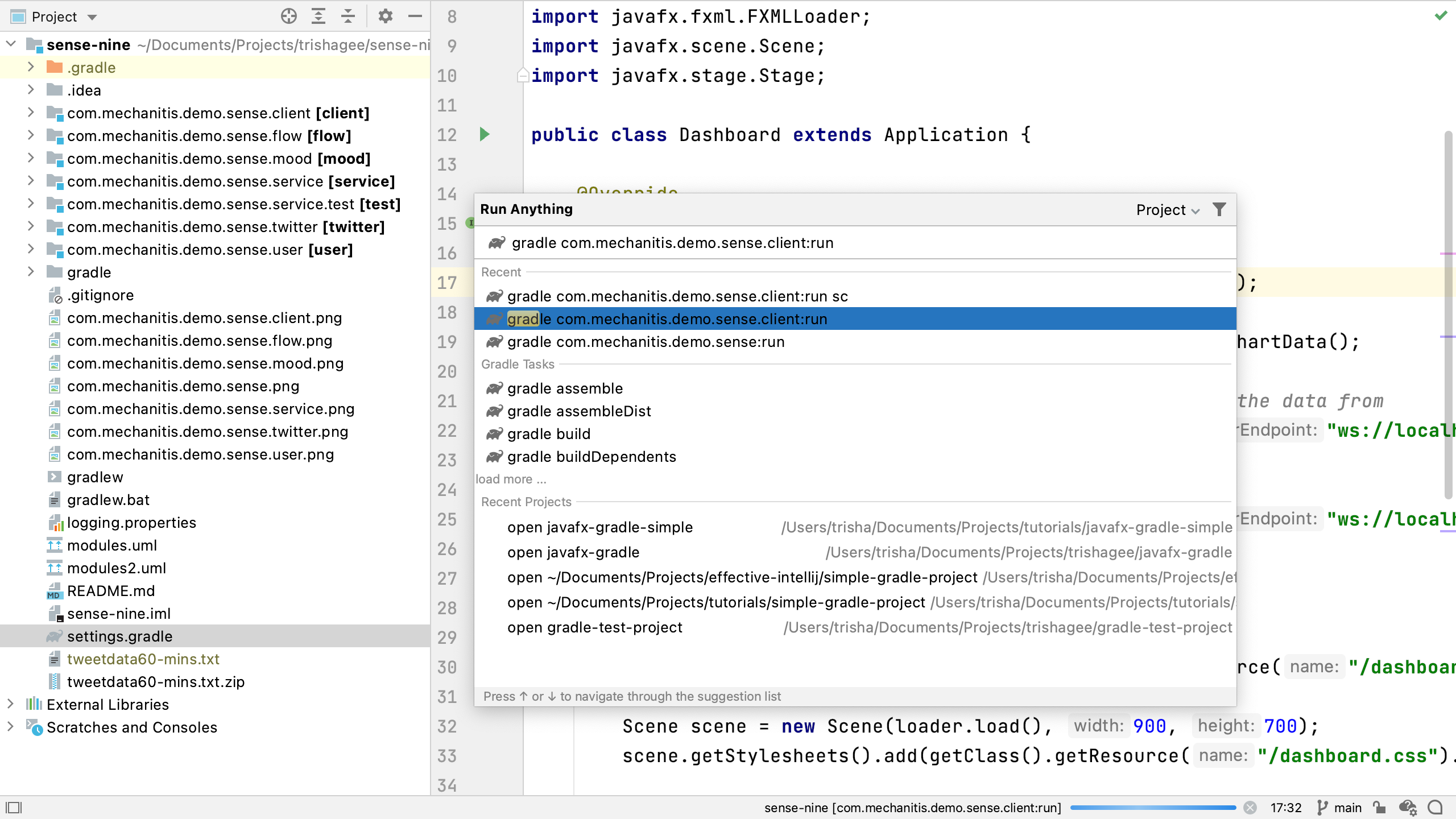Choose 'gradle com.mechanitis.demo.sense:run' entry
The height and width of the screenshot is (819, 1456).
pyautogui.click(x=855, y=341)
